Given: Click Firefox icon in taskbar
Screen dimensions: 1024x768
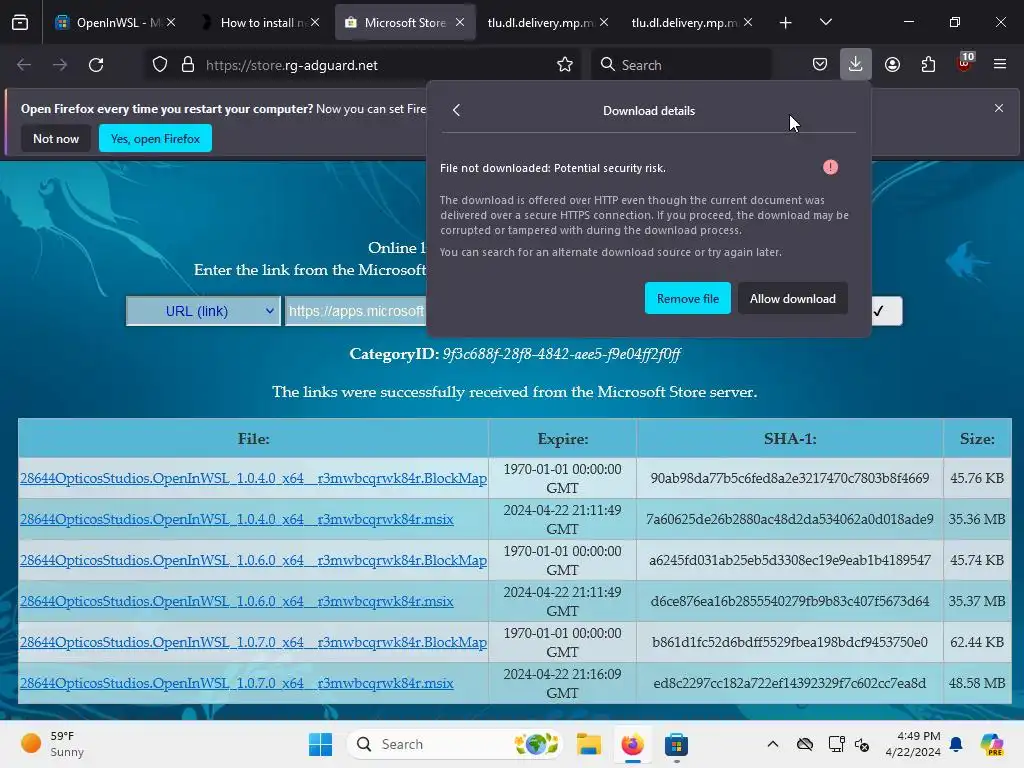Looking at the screenshot, I should (x=632, y=744).
